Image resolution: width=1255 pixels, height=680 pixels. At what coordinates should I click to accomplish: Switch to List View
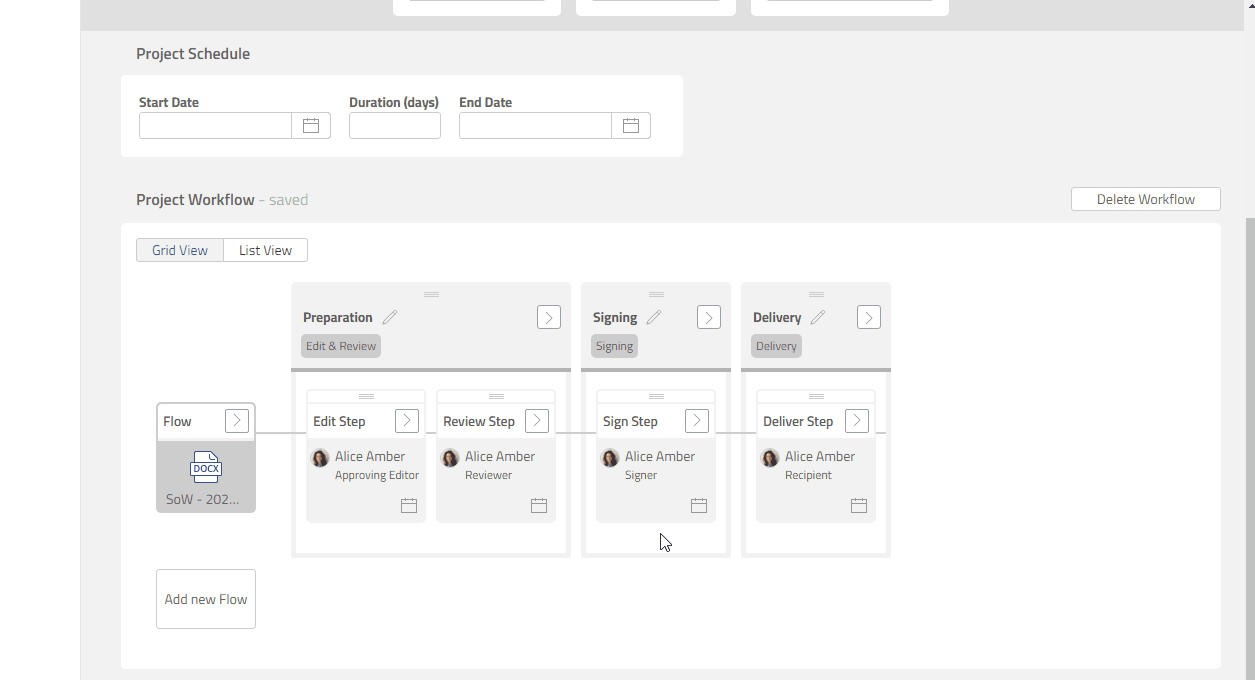click(x=265, y=250)
